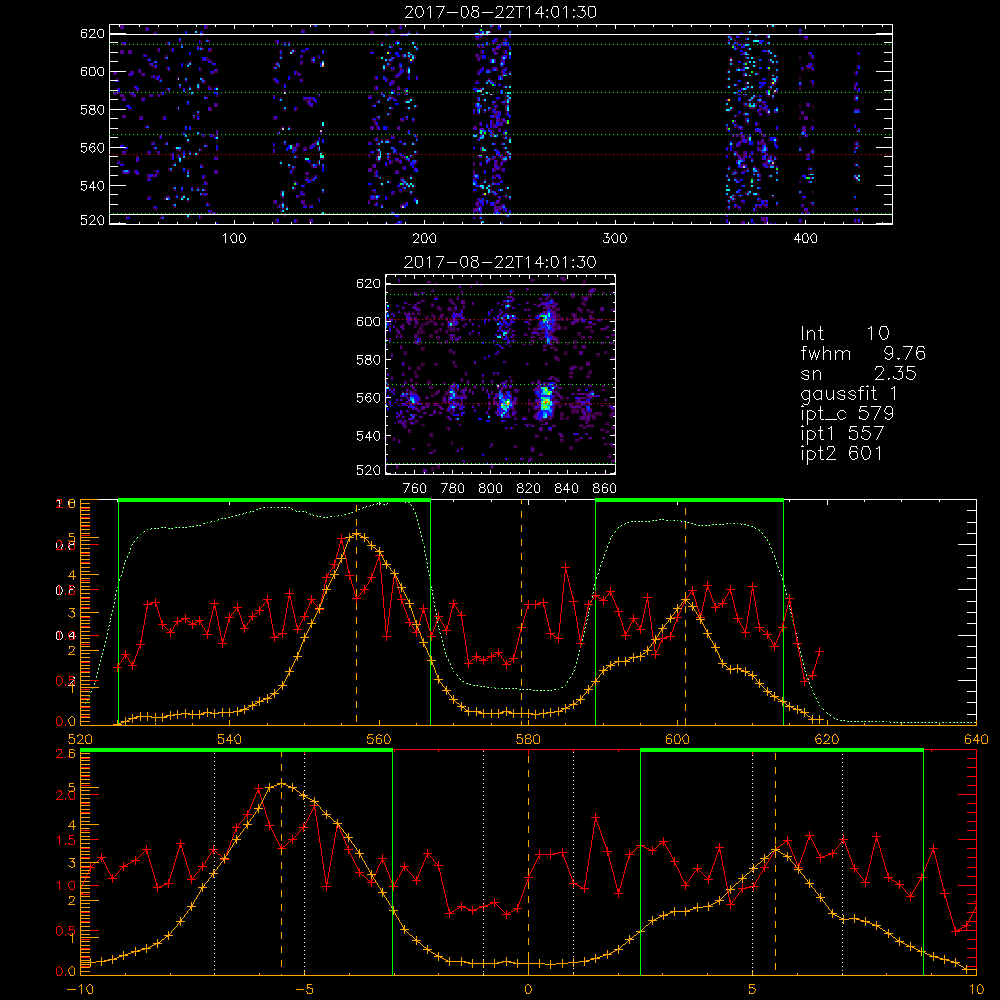Image resolution: width=1000 pixels, height=1000 pixels.
Task: Click the brightest spot in the zoomed image
Action: (x=545, y=402)
